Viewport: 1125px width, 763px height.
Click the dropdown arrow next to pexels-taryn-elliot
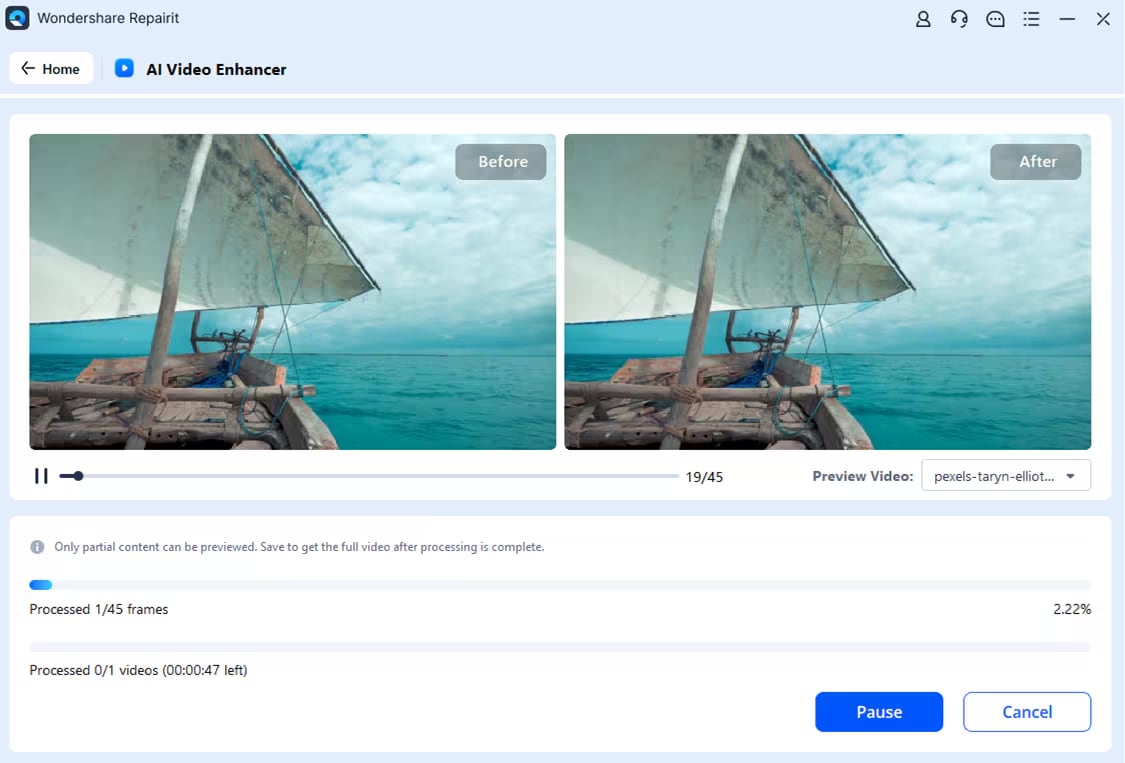point(1070,476)
